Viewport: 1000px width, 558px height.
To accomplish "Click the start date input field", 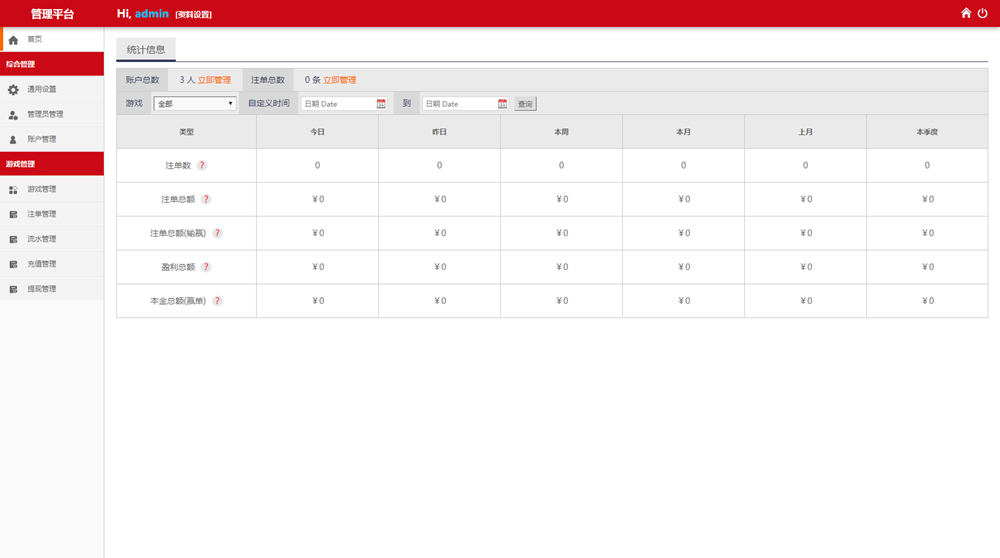I will (337, 103).
